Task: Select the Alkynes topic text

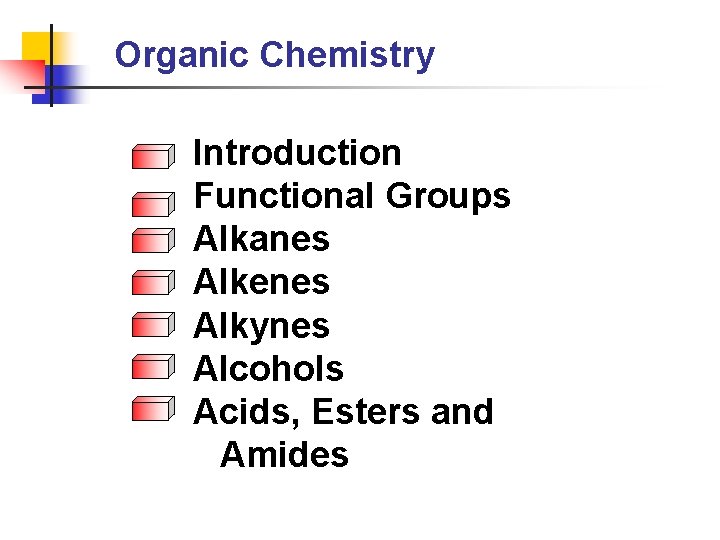Action: click(x=261, y=326)
